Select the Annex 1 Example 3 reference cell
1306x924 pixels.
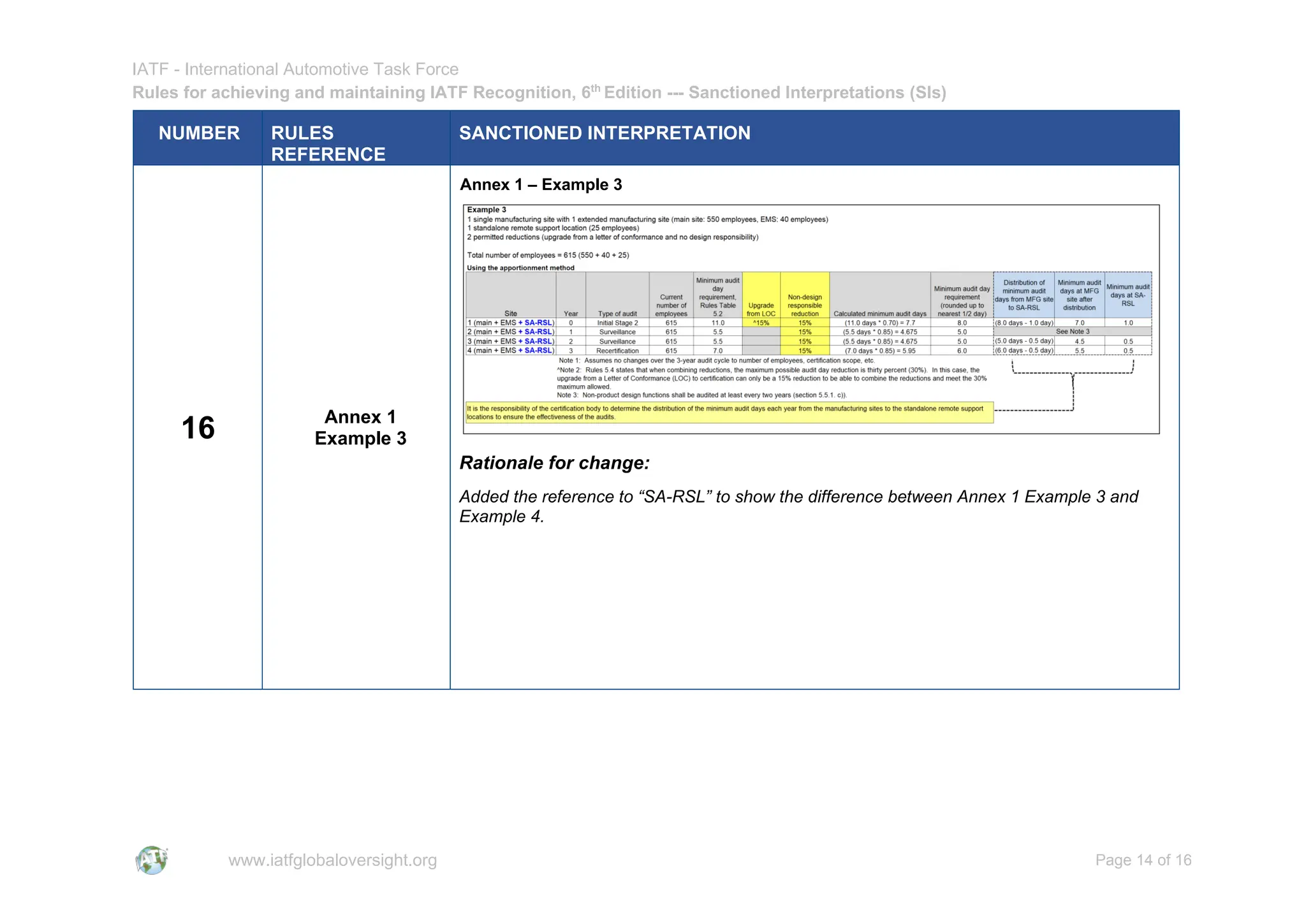(360, 427)
